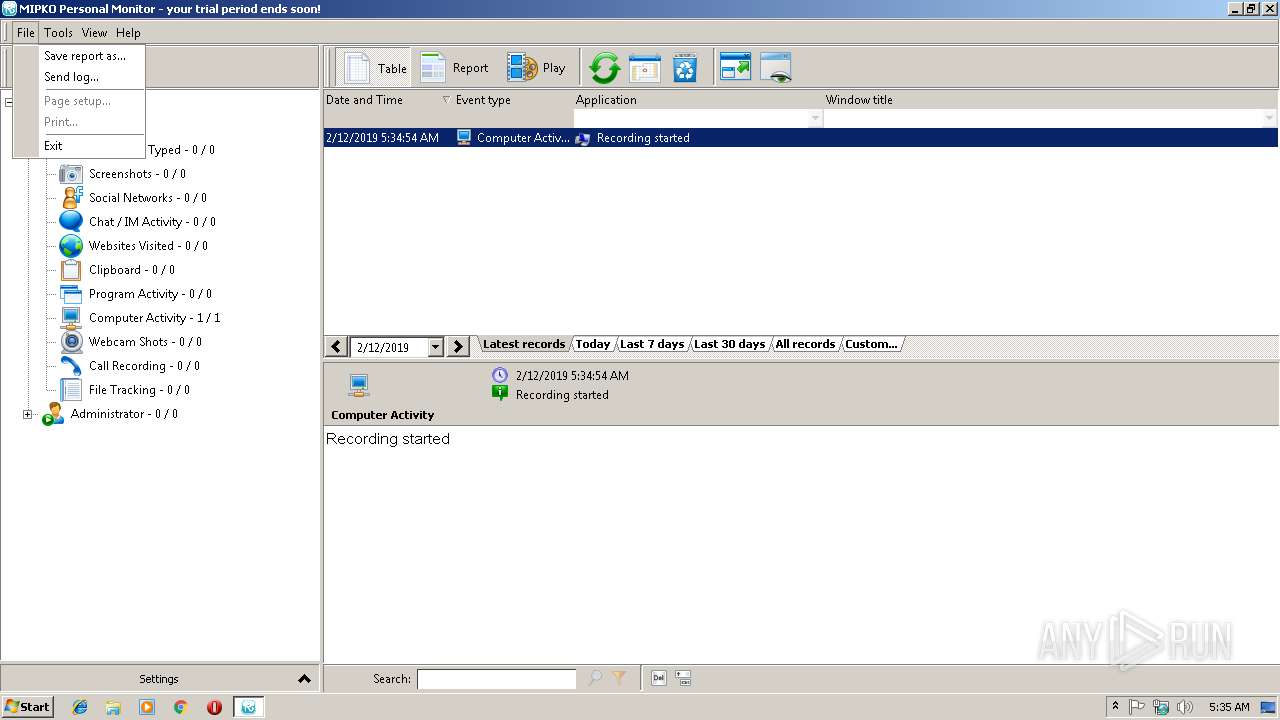The height and width of the screenshot is (720, 1280).
Task: Choose Exit from the File menu
Action: coord(53,146)
